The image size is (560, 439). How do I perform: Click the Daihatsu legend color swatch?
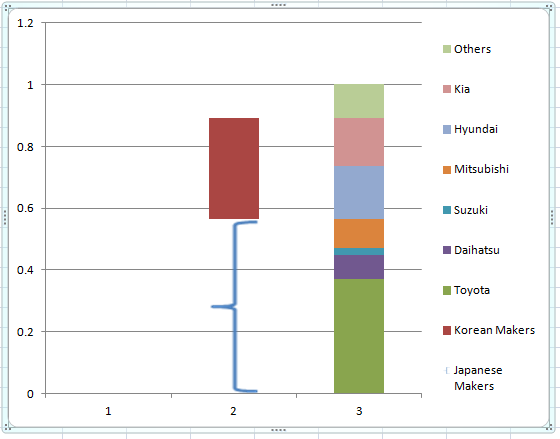pos(447,250)
